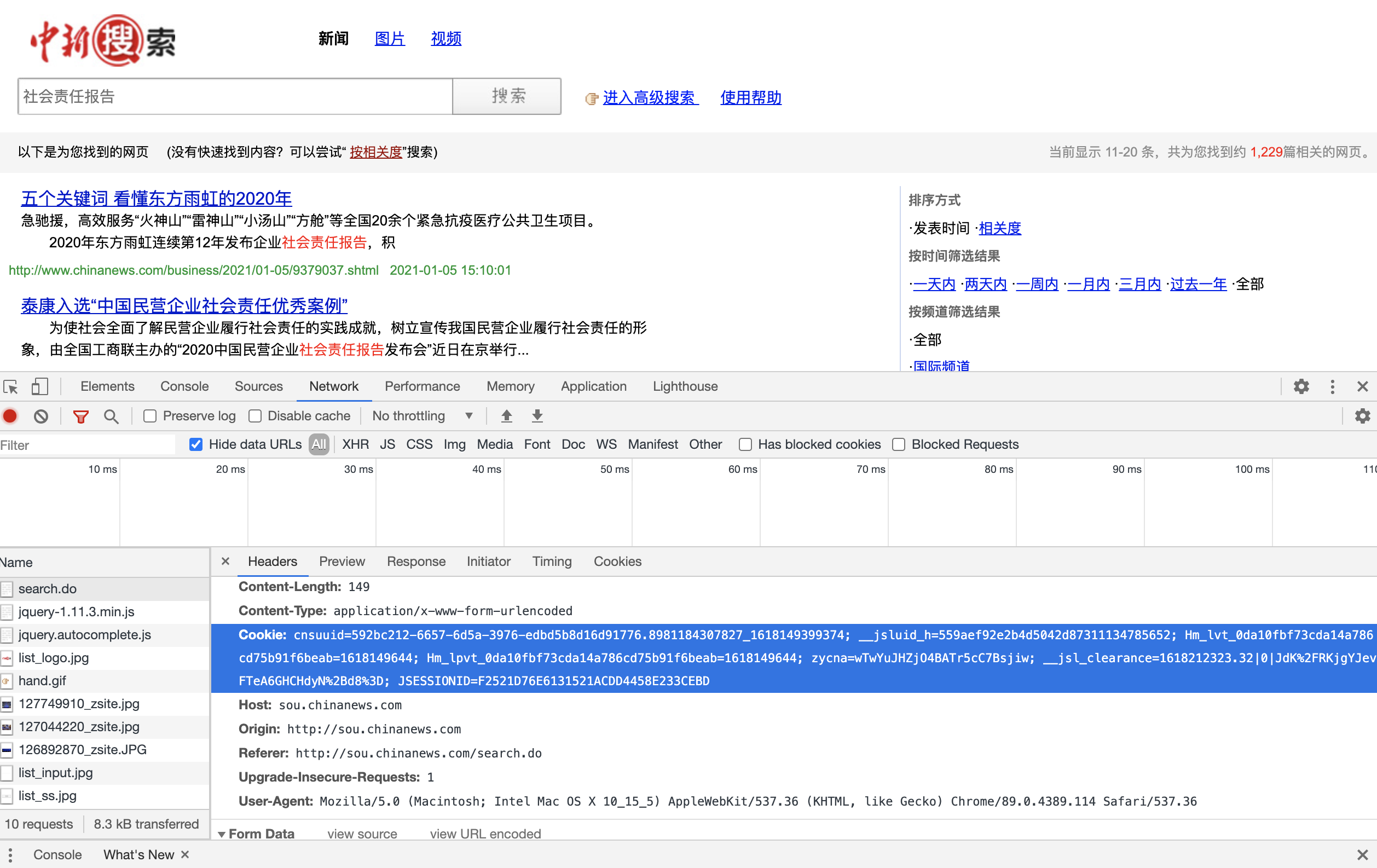1377x868 pixels.
Task: Open DevTools settings gear
Action: (x=1301, y=386)
